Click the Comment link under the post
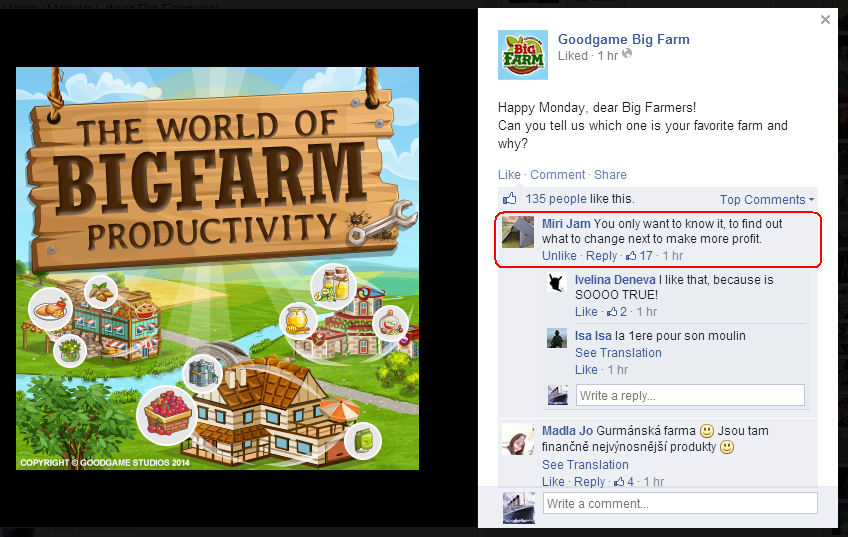The width and height of the screenshot is (848, 537). (557, 175)
